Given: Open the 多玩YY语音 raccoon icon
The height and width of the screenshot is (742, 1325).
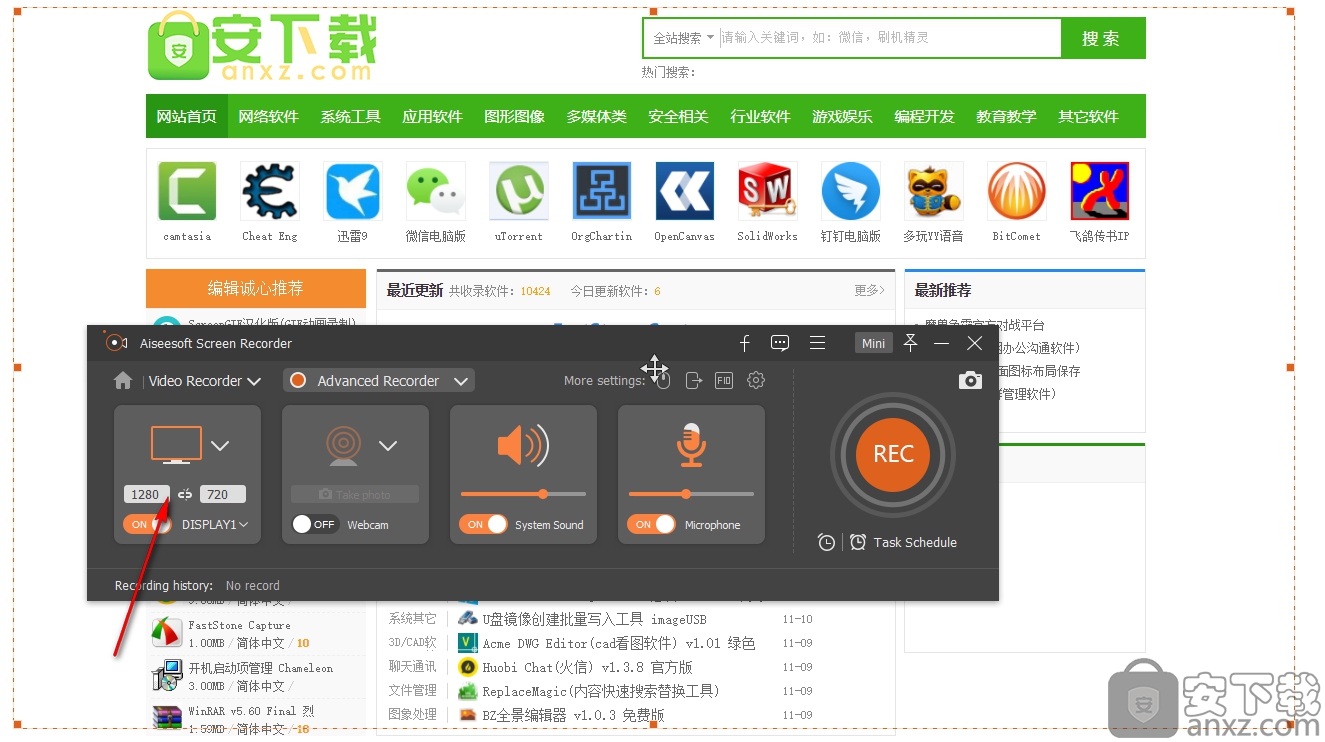Looking at the screenshot, I should pos(934,191).
